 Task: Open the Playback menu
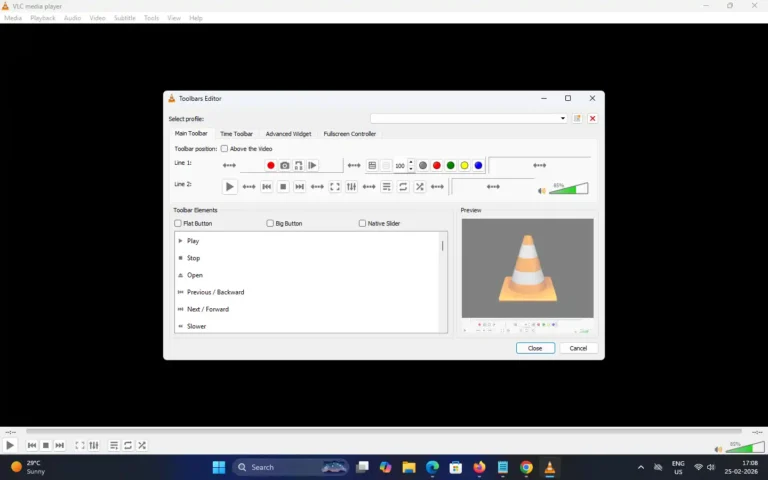click(43, 18)
